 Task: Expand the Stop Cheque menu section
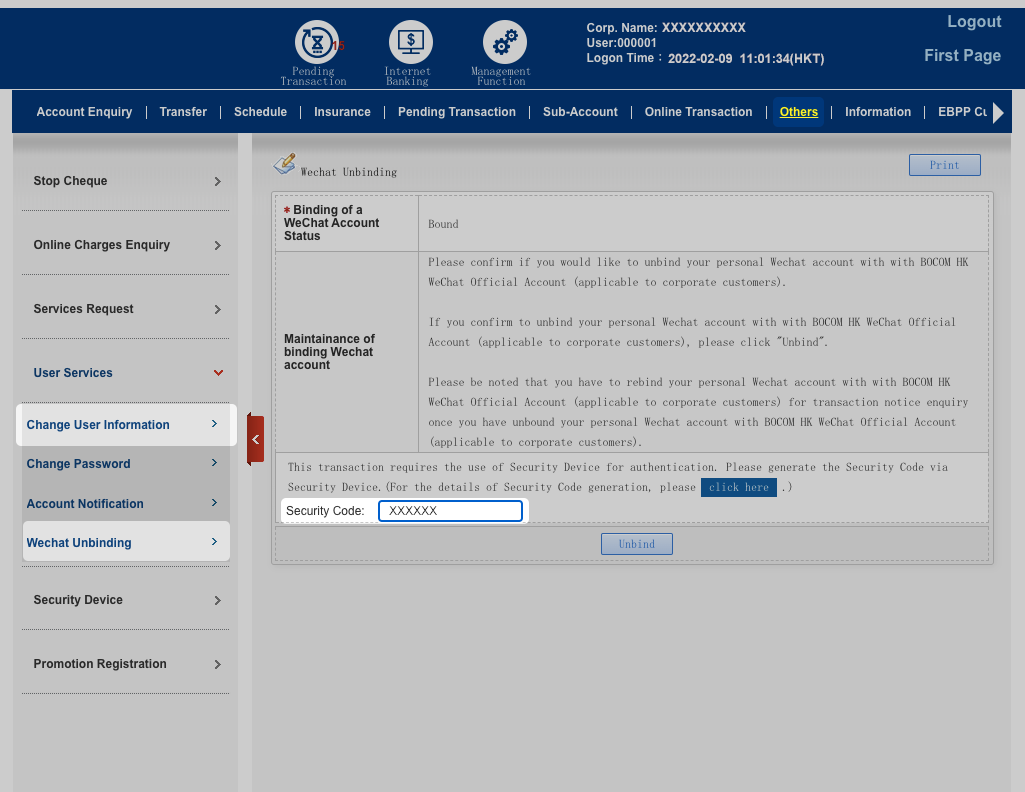pos(125,181)
